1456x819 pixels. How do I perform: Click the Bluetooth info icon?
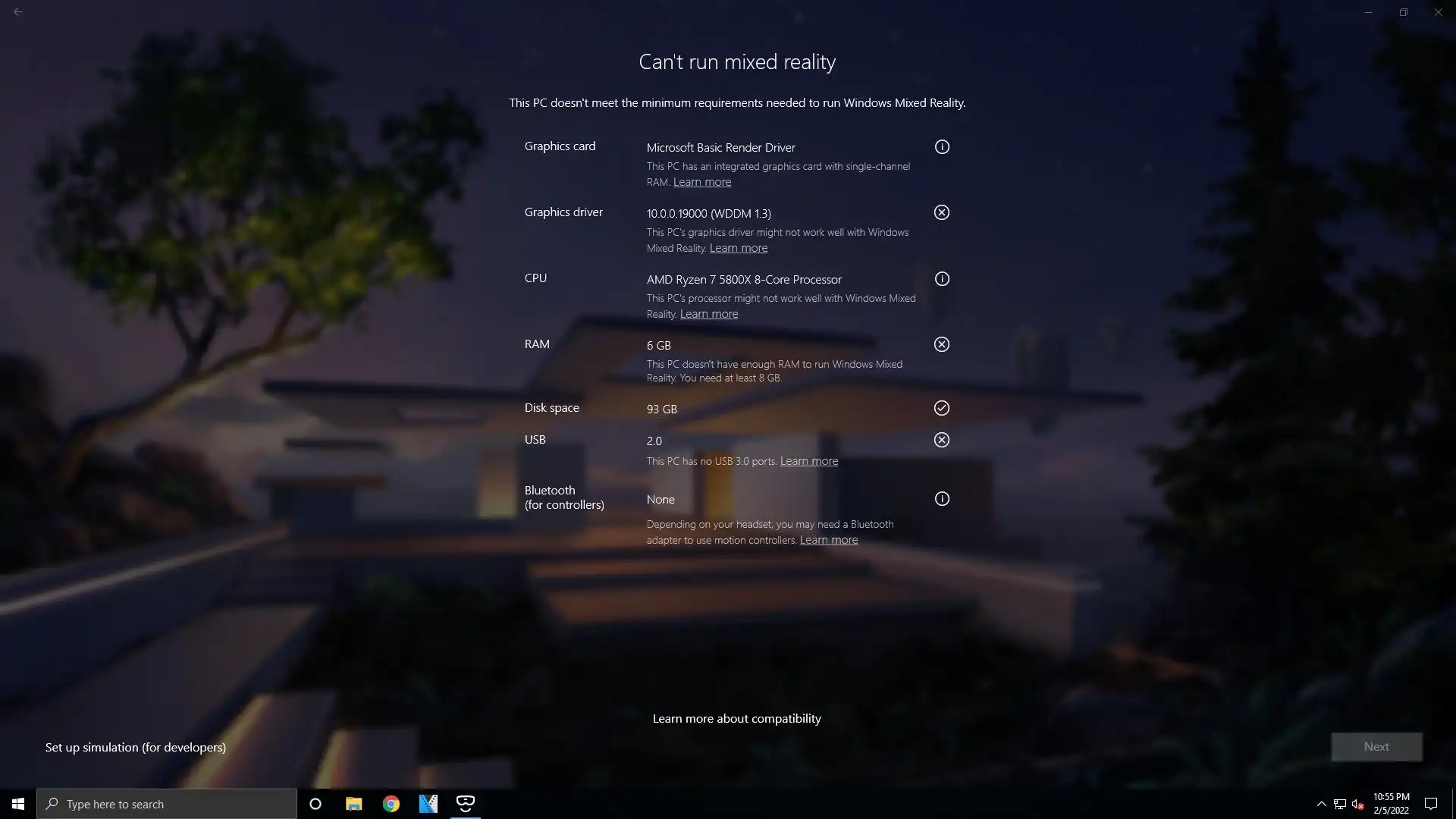point(942,499)
